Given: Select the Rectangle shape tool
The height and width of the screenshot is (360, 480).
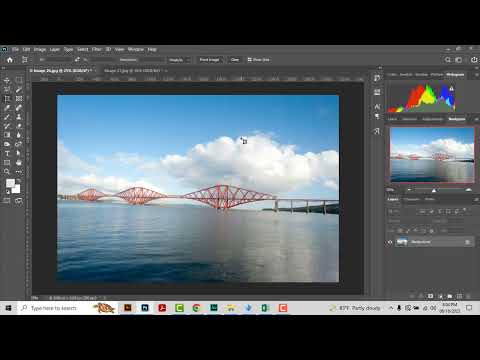Looking at the screenshot, I should tap(7, 162).
